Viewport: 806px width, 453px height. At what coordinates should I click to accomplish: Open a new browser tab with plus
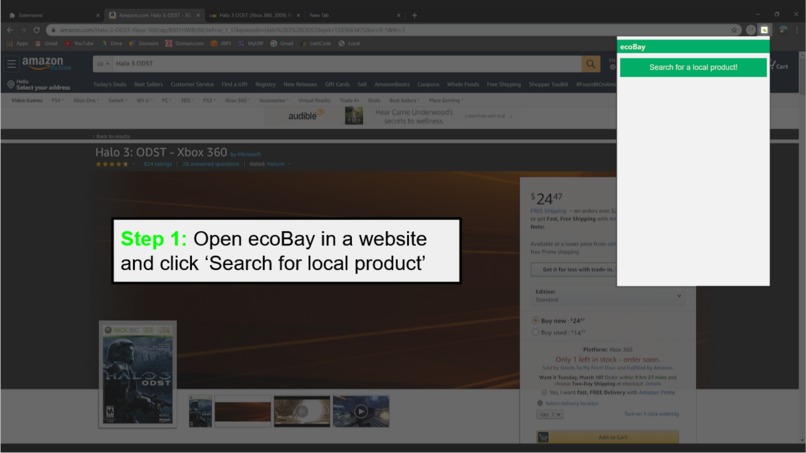[x=414, y=15]
